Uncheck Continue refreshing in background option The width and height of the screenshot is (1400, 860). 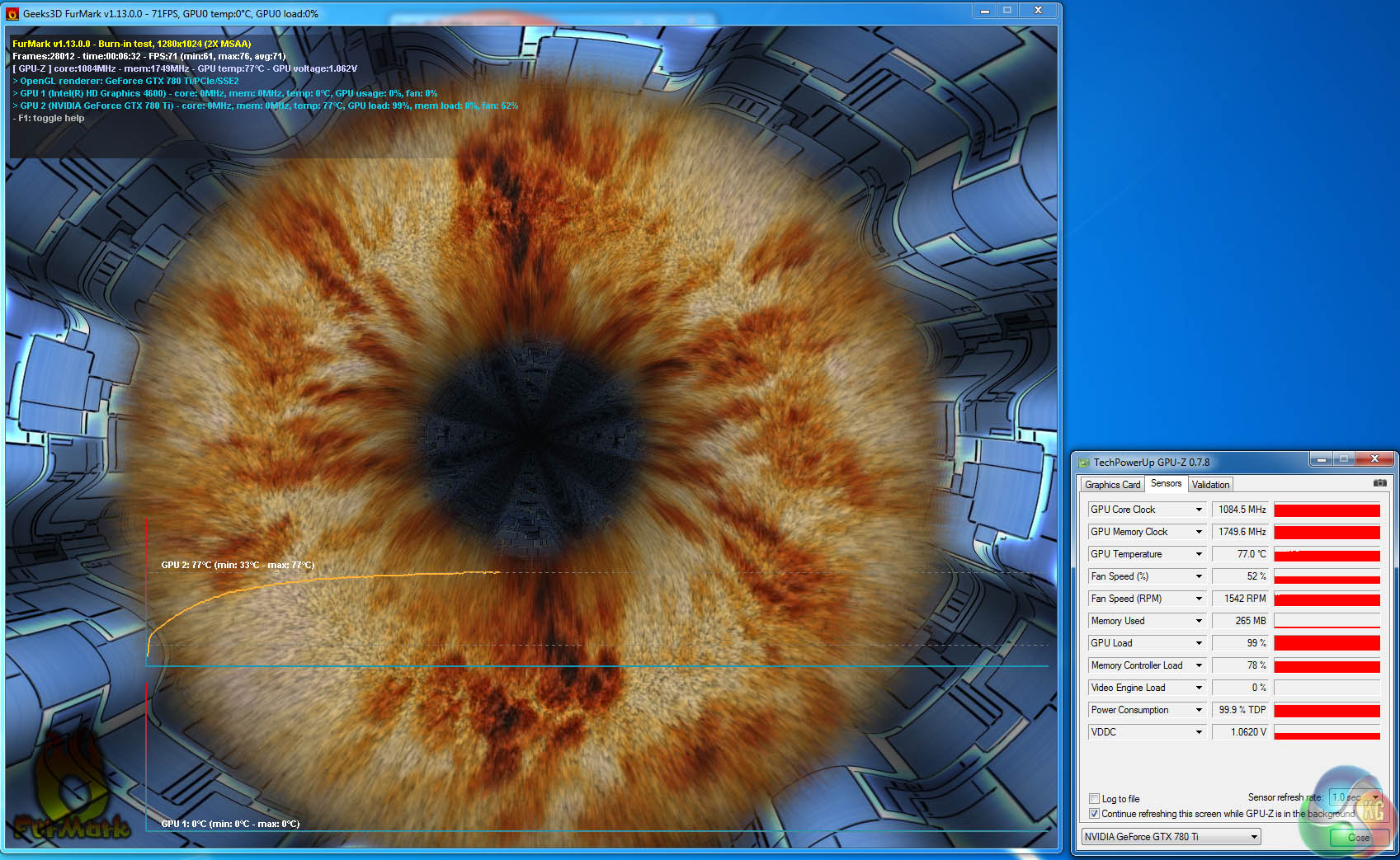(x=1094, y=814)
